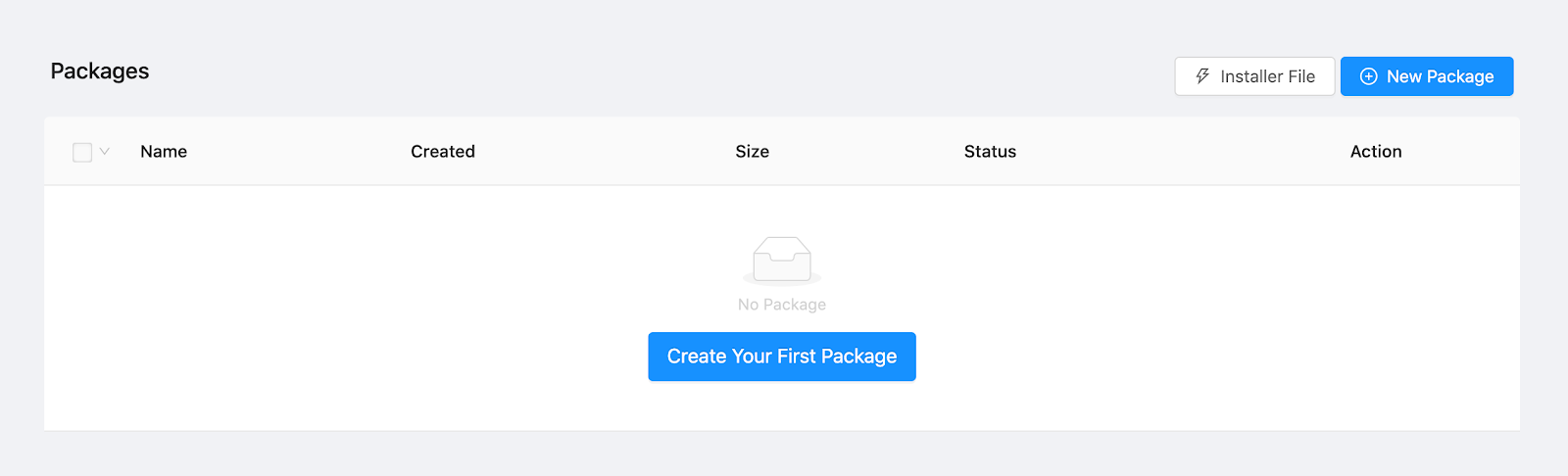This screenshot has width=1568, height=476.
Task: Toggle the select-all packages checkbox
Action: coord(82,152)
